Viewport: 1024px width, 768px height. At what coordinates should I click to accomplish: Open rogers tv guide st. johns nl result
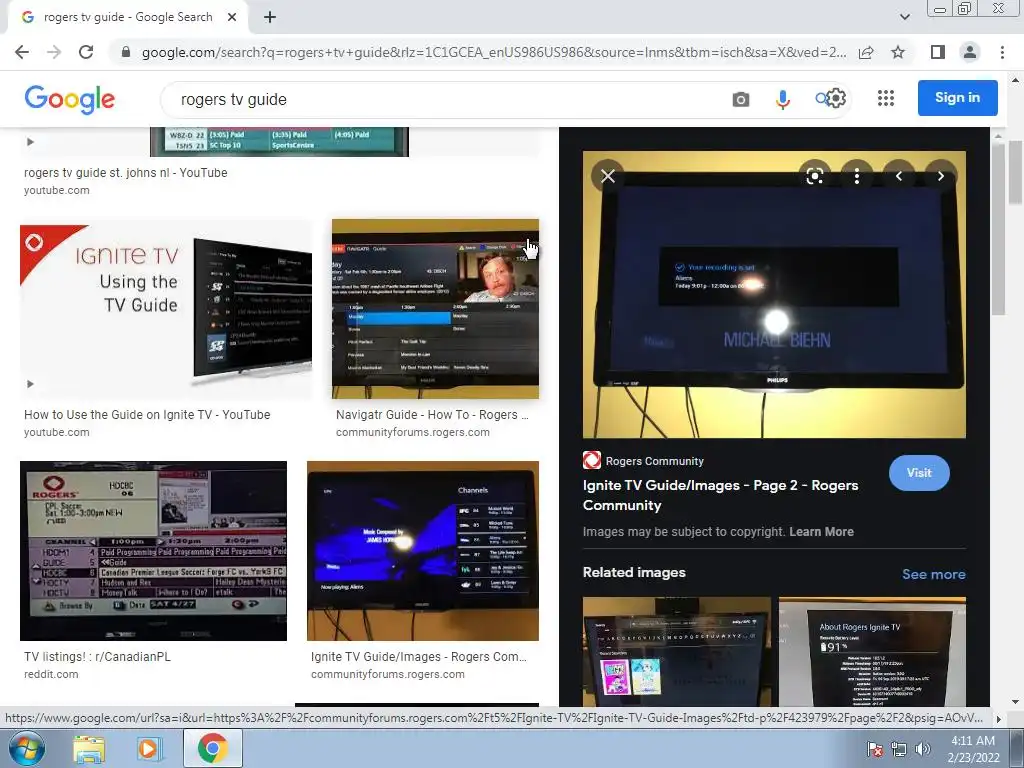pos(125,173)
